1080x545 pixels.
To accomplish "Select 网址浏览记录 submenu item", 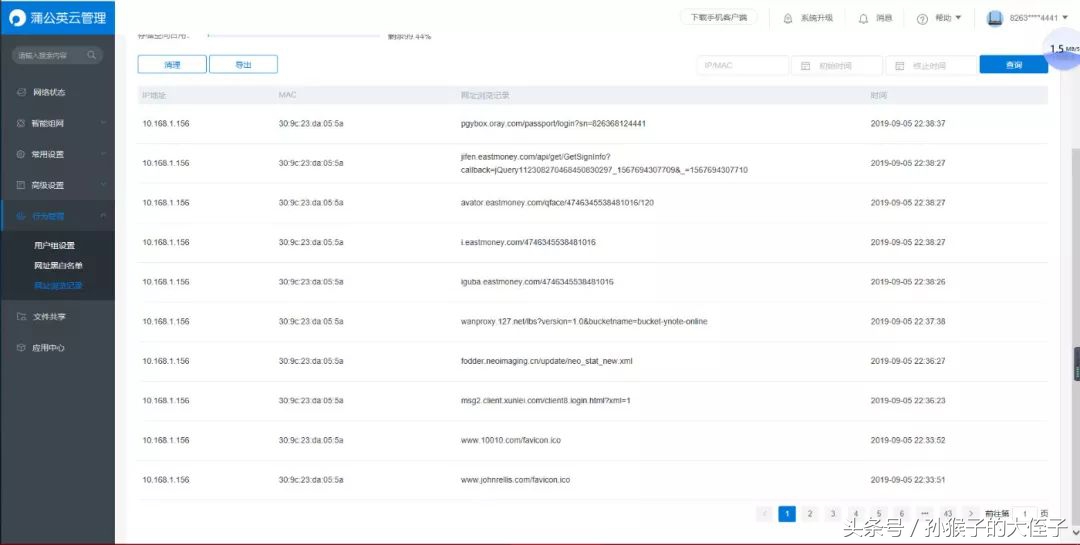I will 59,285.
